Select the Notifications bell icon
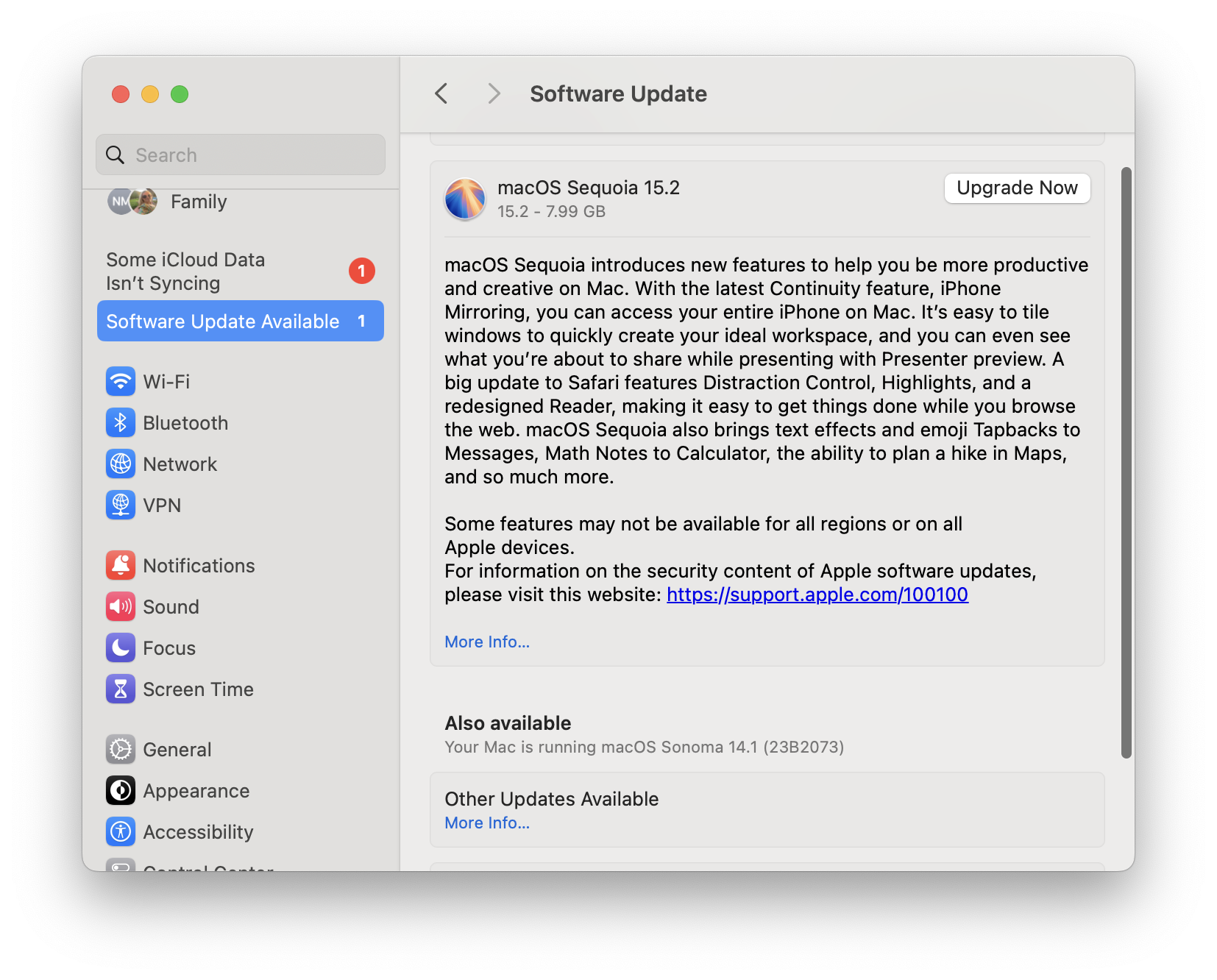 pyautogui.click(x=121, y=565)
